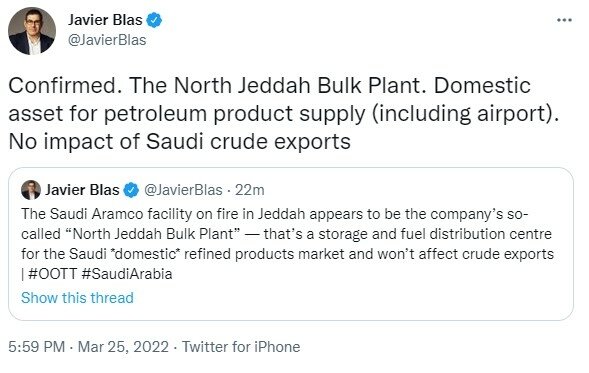
Task: Open quoted tweet about Saudi Aramco facility fire
Action: point(291,244)
